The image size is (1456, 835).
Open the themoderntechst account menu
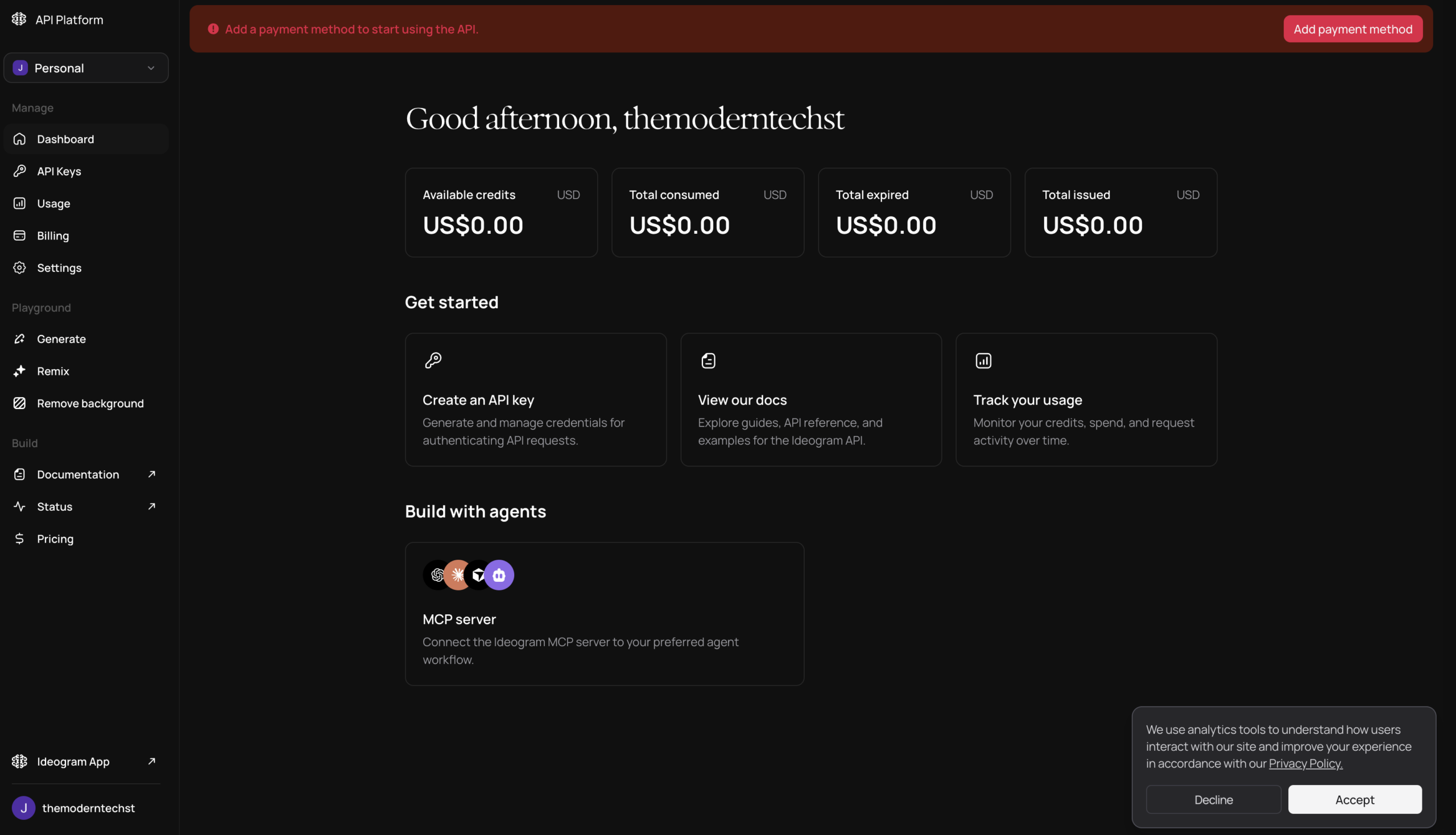[86, 808]
